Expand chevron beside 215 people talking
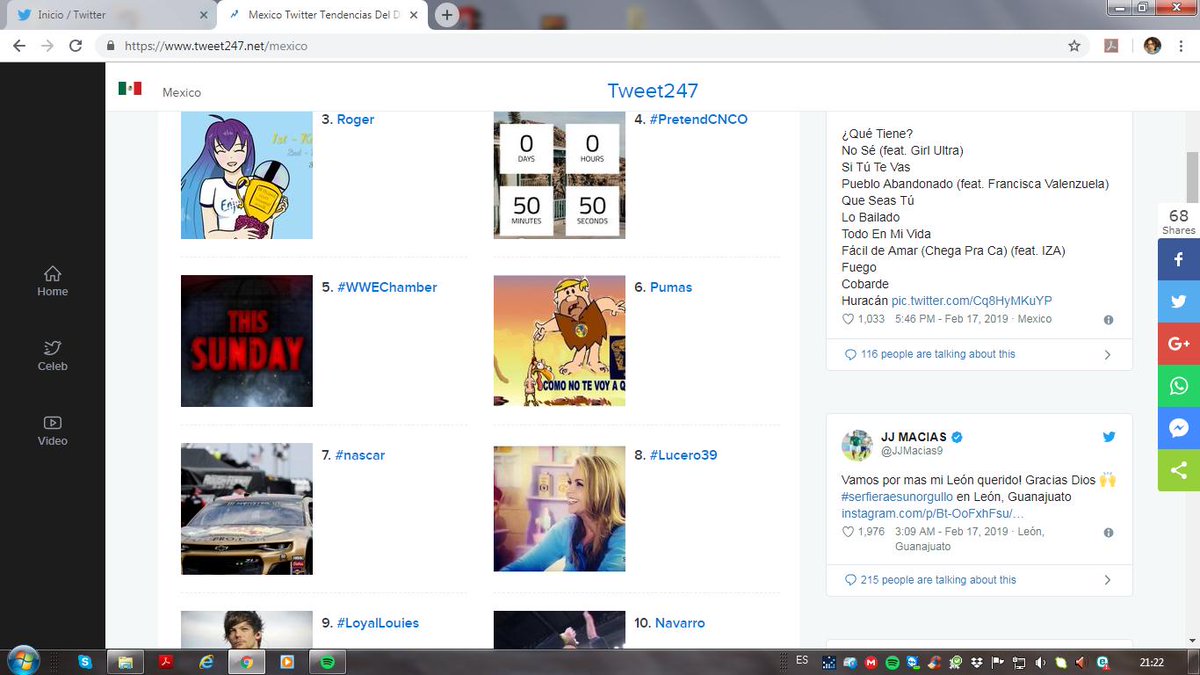This screenshot has height=675, width=1200. [x=1107, y=580]
